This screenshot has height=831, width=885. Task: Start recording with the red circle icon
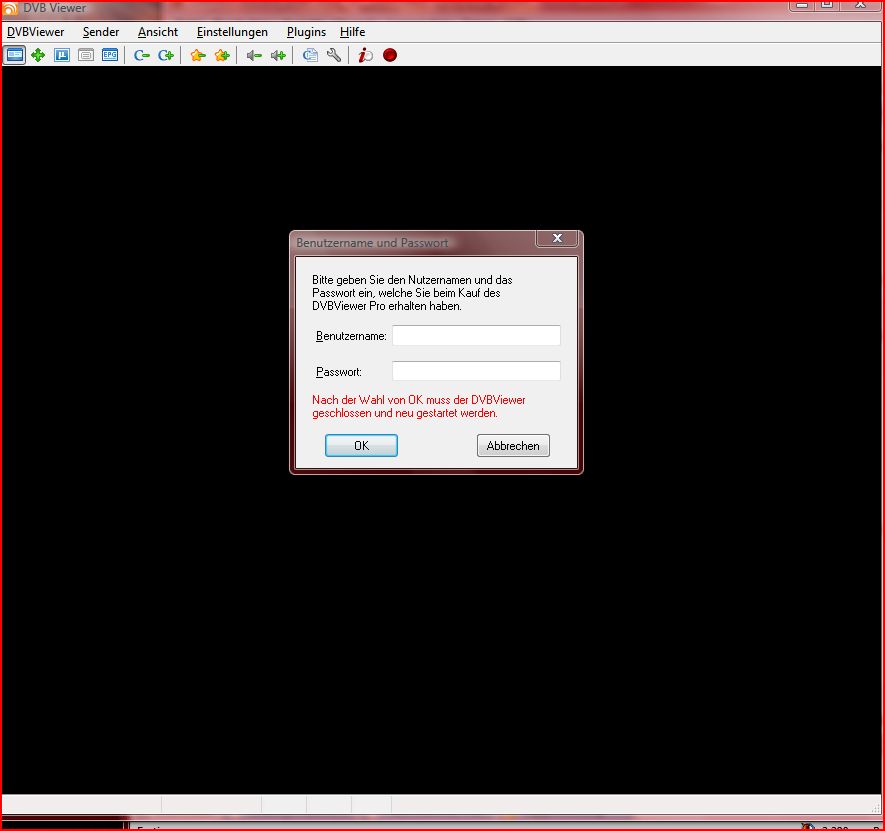click(x=389, y=55)
